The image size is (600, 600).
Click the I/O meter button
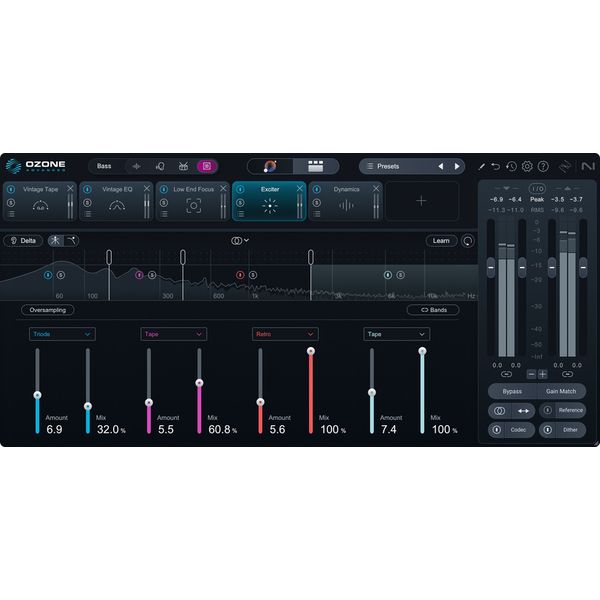(x=537, y=189)
